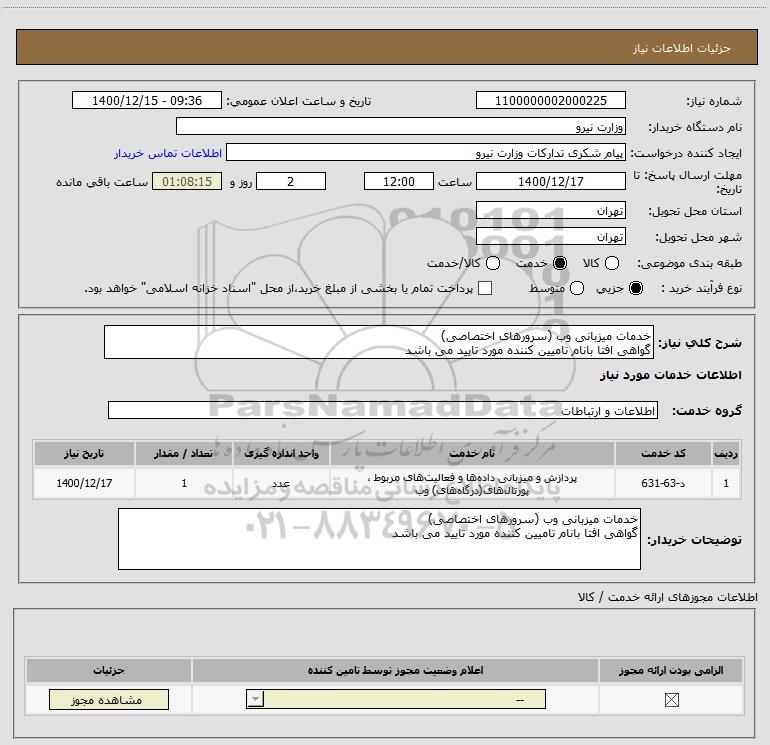Screen dimensions: 770x745
Task: Click the تاریخ نیاز column header
Action: pyautogui.click(x=84, y=453)
